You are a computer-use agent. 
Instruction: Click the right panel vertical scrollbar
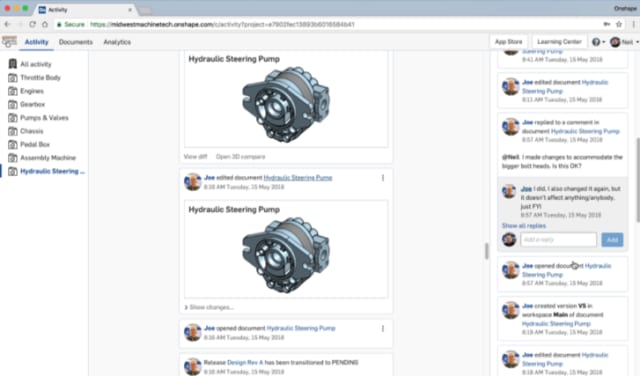click(x=638, y=180)
